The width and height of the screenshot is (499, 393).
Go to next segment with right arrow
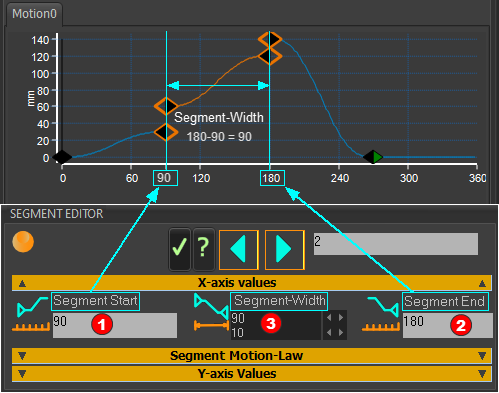285,250
